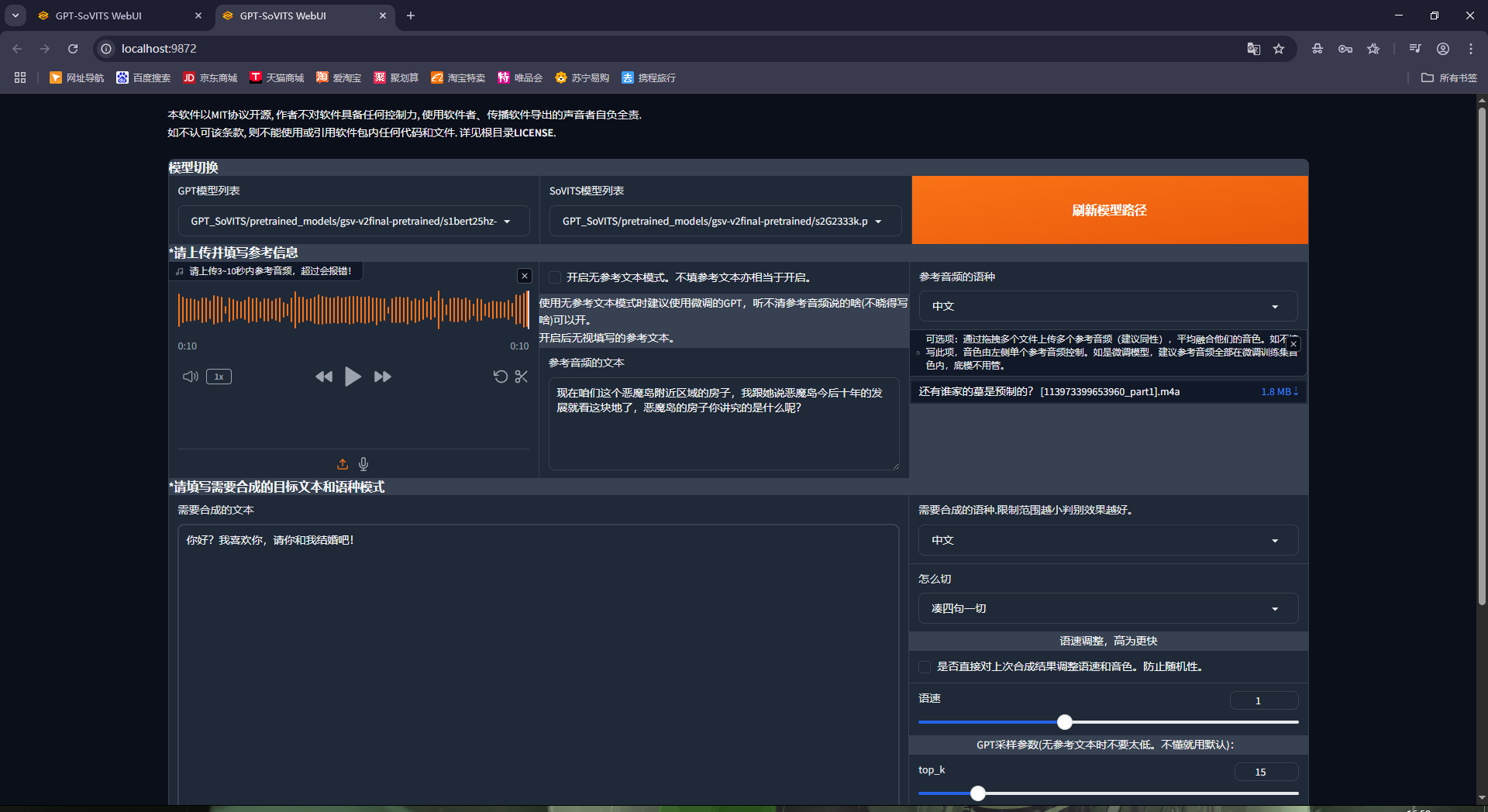Mute the audio player volume
Viewport: 1488px width, 812px height.
[x=190, y=377]
